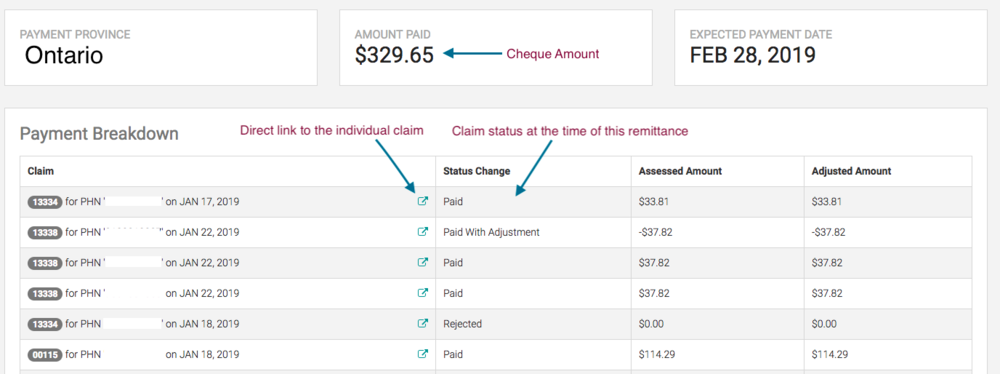The width and height of the screenshot is (1000, 374).
Task: Select the Adjusted Amount column header
Action: click(x=851, y=171)
